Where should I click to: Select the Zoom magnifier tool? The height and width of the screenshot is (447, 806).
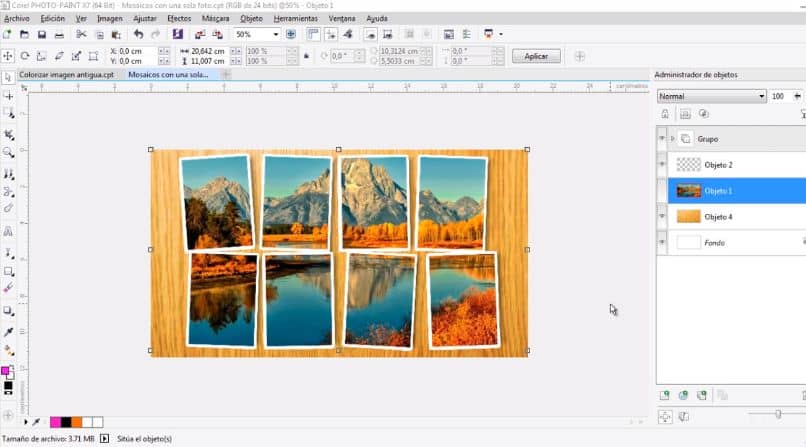8,153
